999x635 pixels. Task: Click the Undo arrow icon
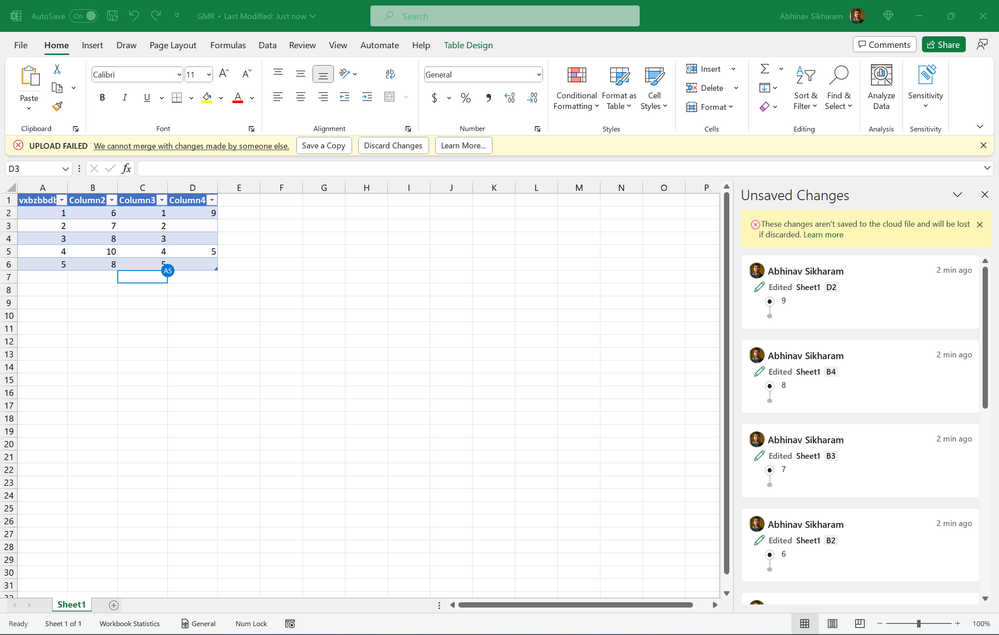pos(134,16)
